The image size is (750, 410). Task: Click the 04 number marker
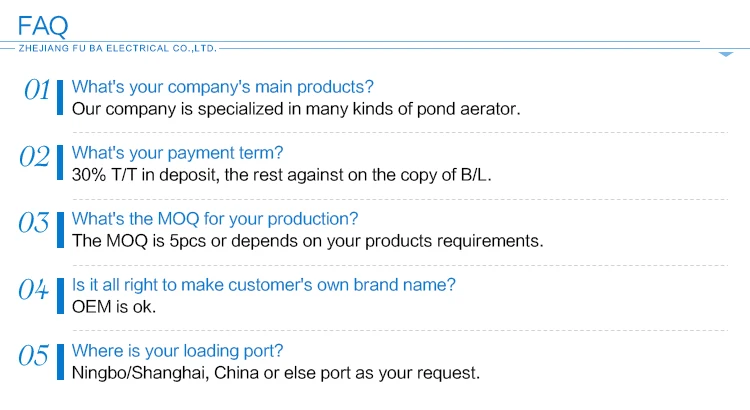[x=35, y=290]
